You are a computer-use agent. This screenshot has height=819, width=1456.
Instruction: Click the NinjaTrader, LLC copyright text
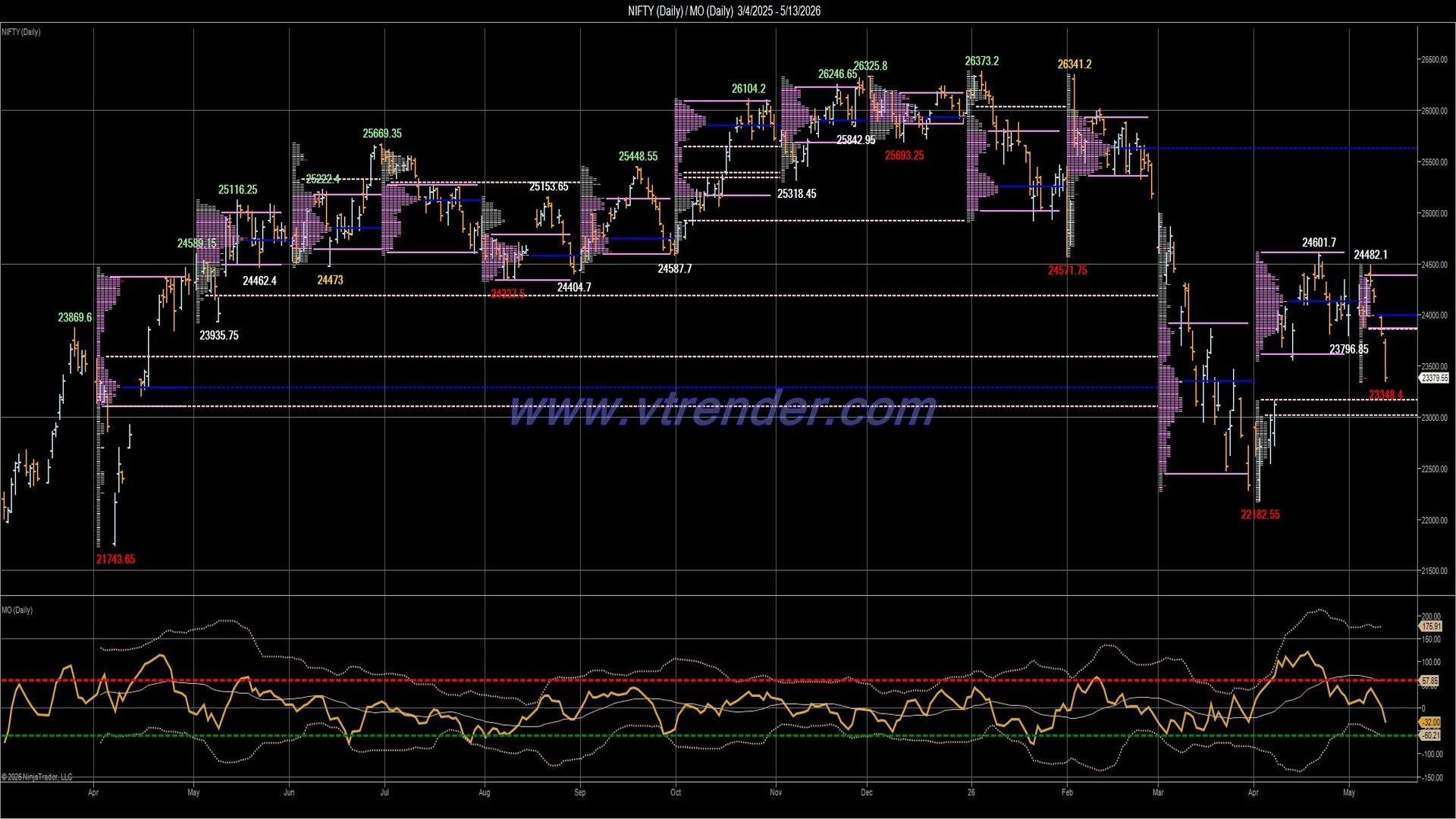[x=37, y=777]
